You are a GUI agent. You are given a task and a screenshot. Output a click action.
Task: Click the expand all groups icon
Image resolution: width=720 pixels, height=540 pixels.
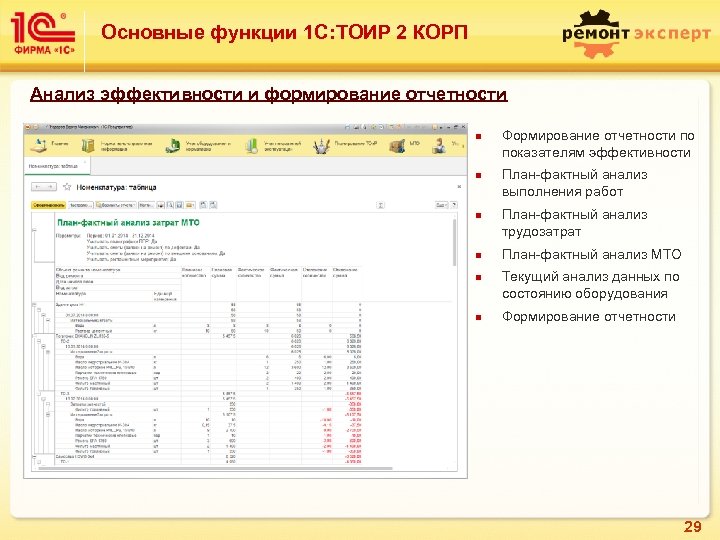click(x=213, y=205)
